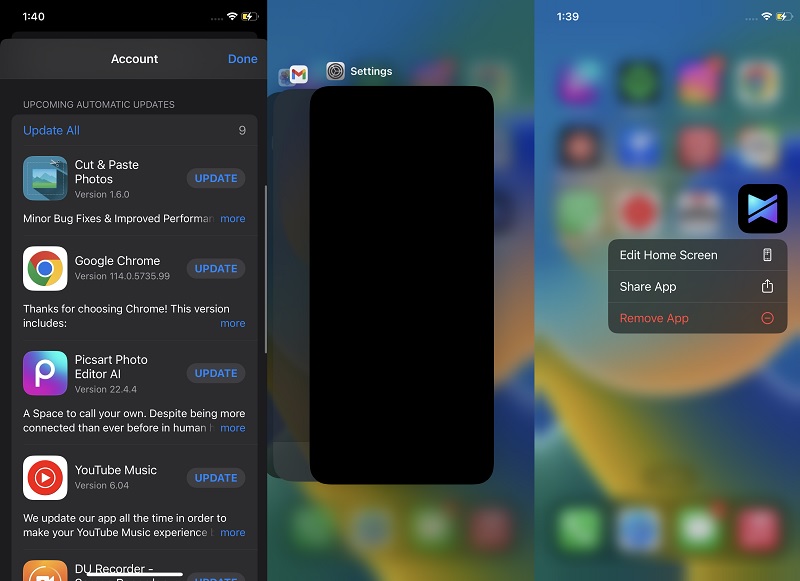Open the black Settings app card
This screenshot has height=581, width=800.
pos(402,285)
